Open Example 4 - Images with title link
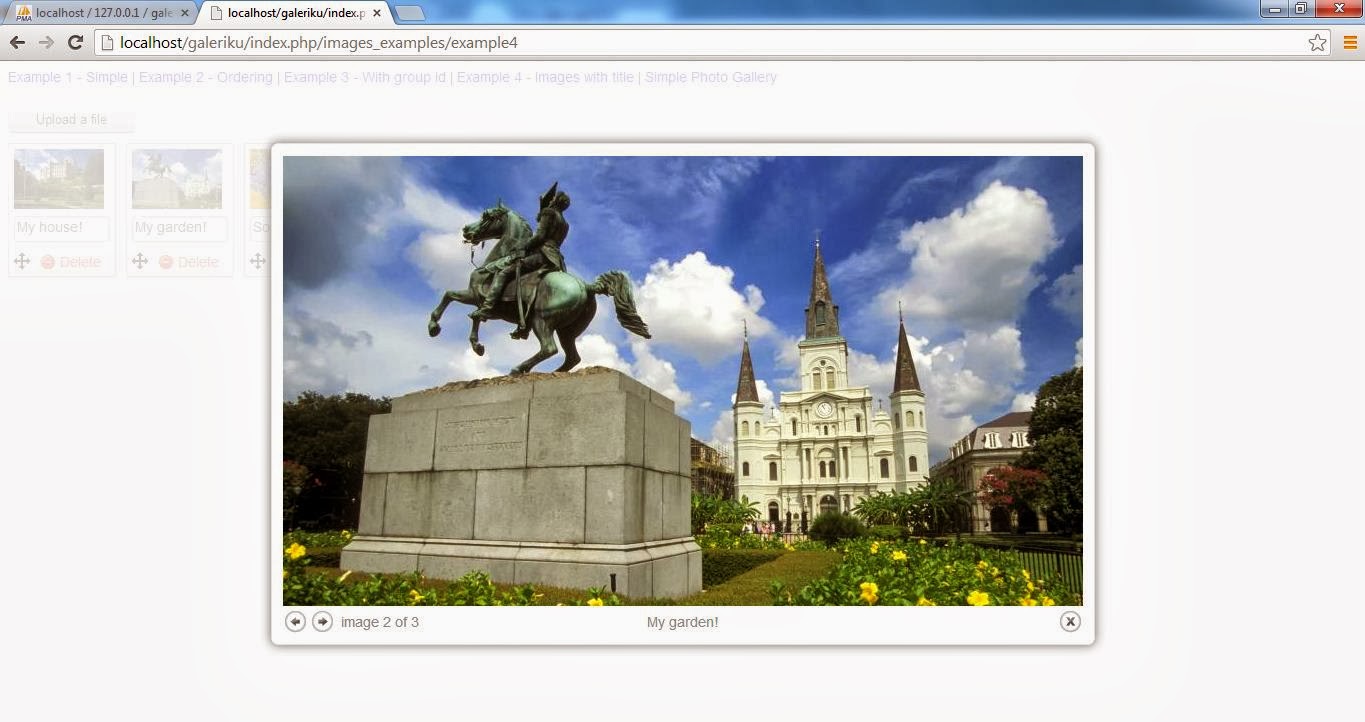The width and height of the screenshot is (1365, 722). 545,77
